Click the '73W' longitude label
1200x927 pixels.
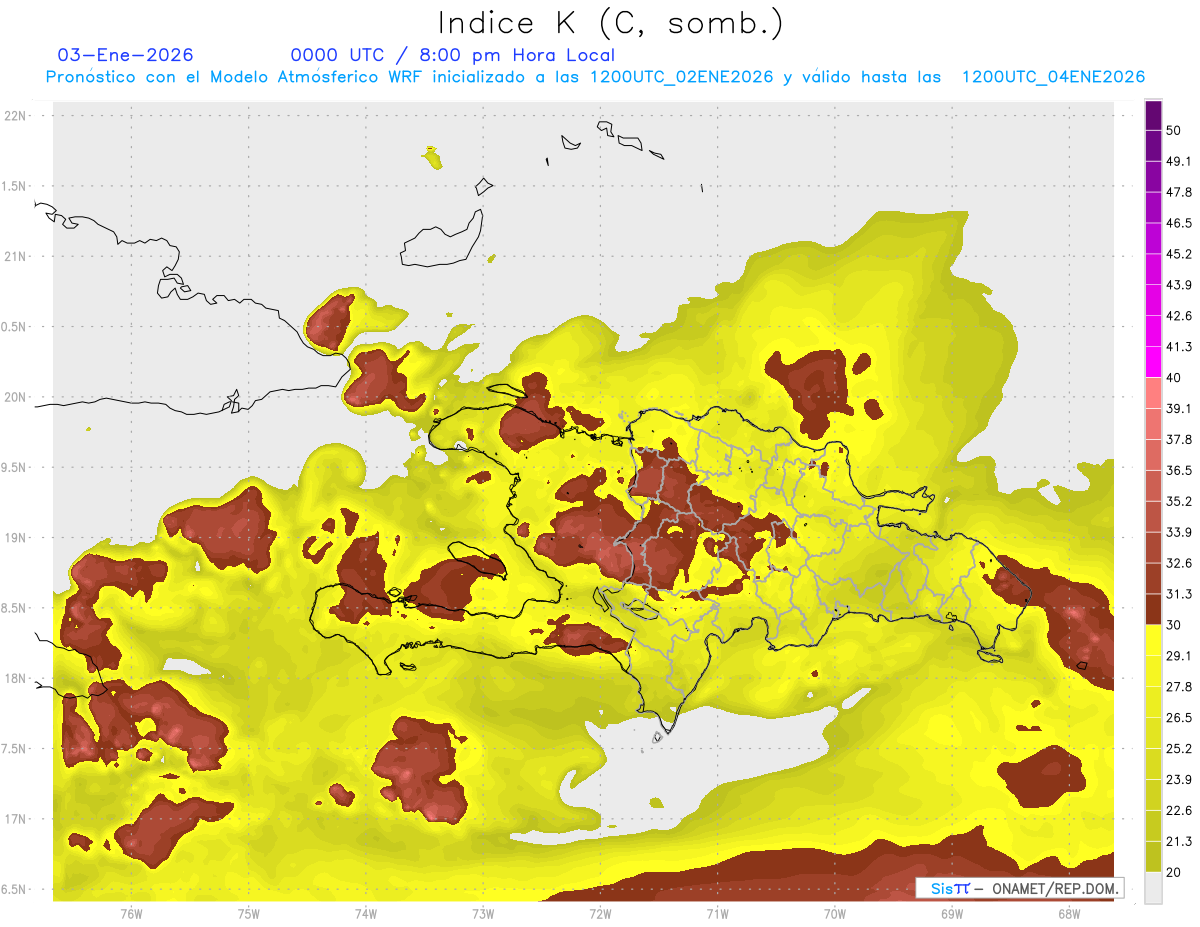click(483, 914)
